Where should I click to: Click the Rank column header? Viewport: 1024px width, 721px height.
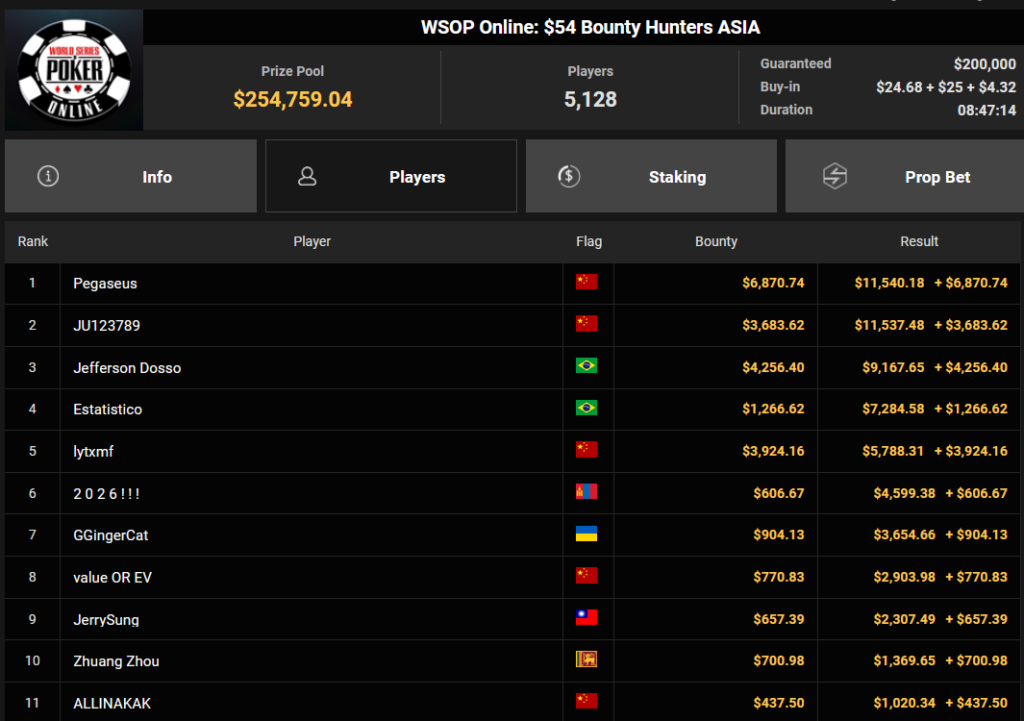[x=33, y=242]
